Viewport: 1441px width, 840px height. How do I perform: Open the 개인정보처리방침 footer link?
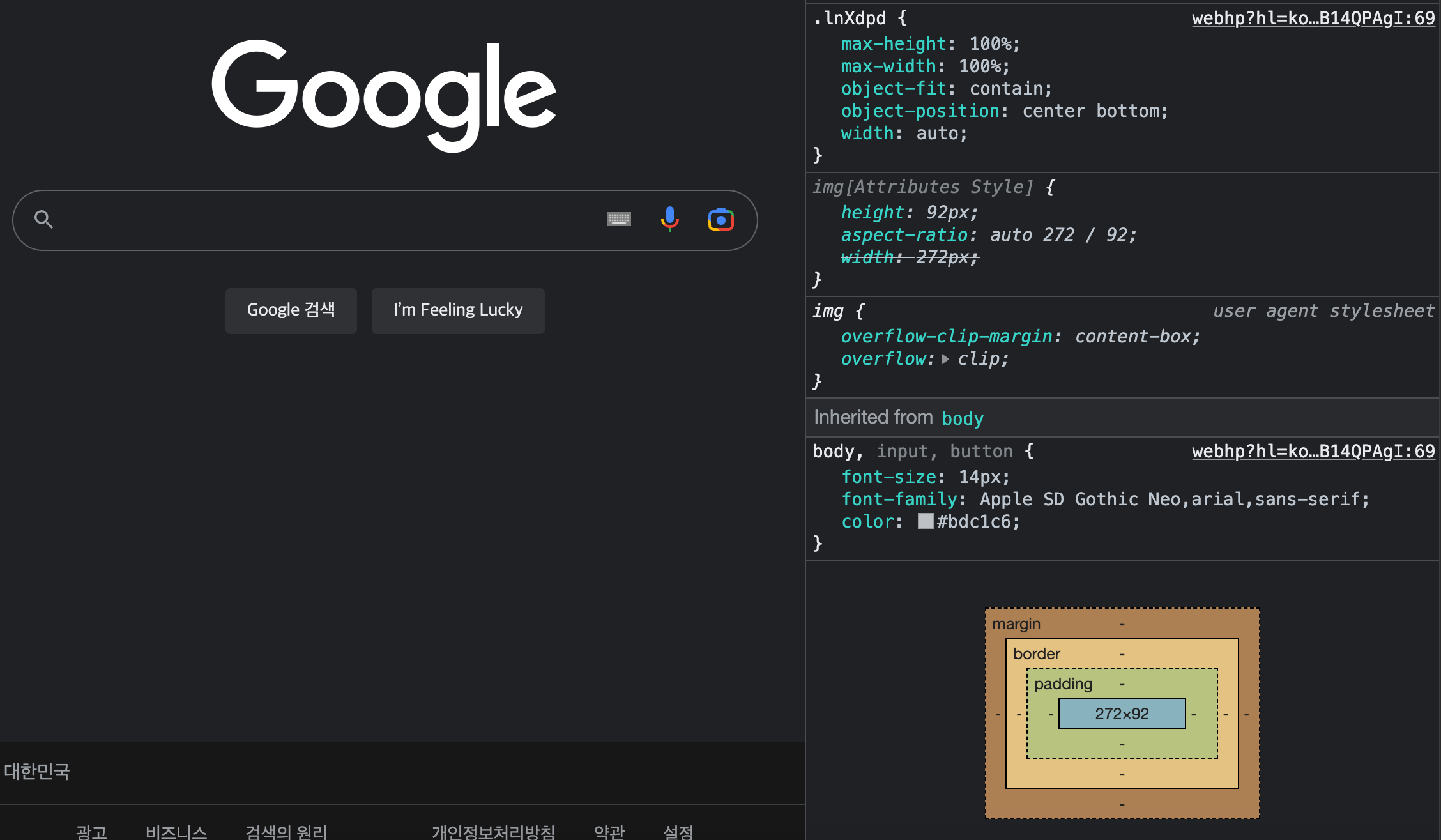coord(493,831)
